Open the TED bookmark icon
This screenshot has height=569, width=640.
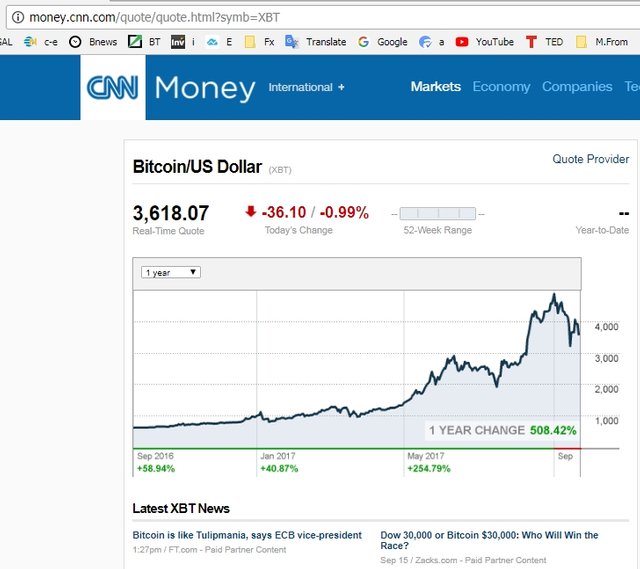coord(531,42)
